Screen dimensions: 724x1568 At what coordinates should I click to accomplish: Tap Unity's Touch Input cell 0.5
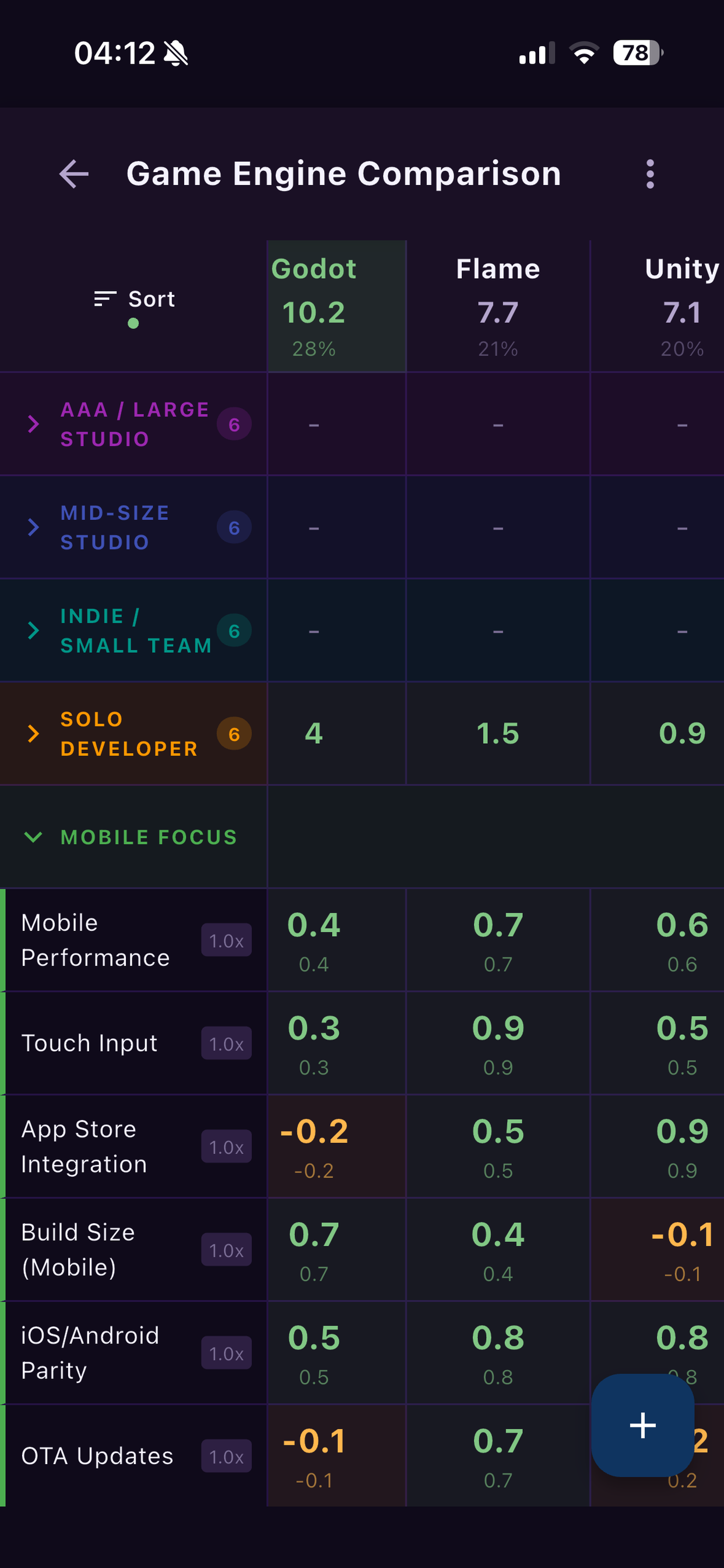[658, 1044]
